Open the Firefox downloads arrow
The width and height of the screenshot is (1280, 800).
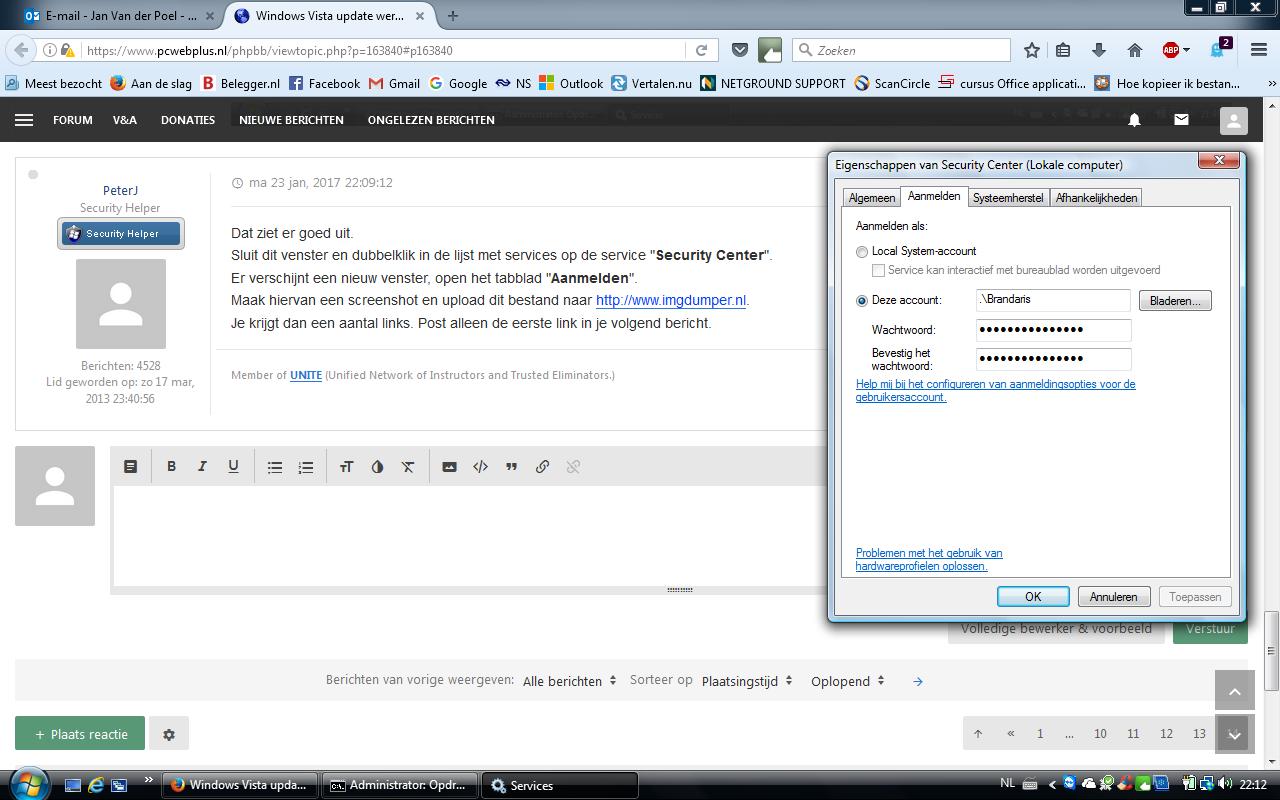click(1099, 50)
